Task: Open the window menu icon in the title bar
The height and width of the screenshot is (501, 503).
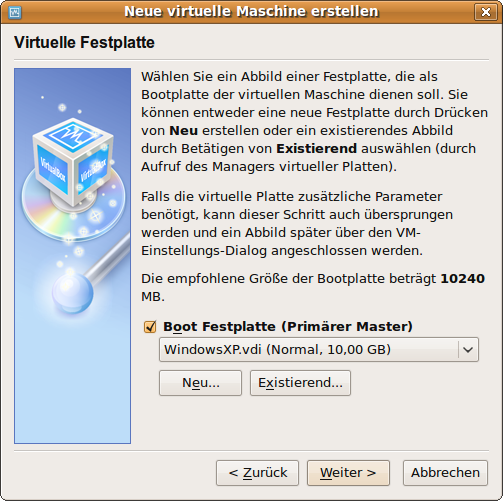Action: point(14,13)
